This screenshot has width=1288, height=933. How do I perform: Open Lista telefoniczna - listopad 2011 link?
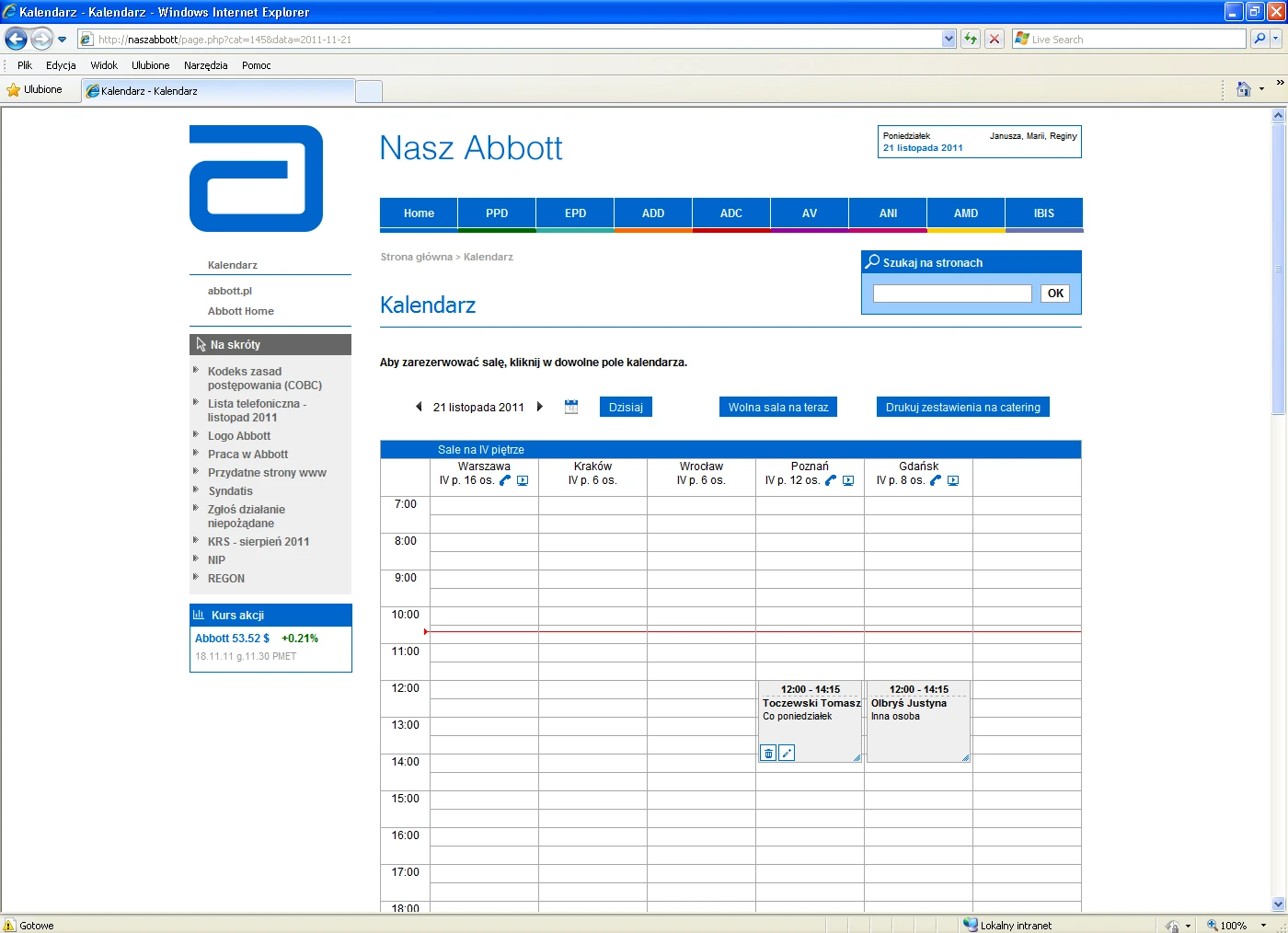(257, 410)
